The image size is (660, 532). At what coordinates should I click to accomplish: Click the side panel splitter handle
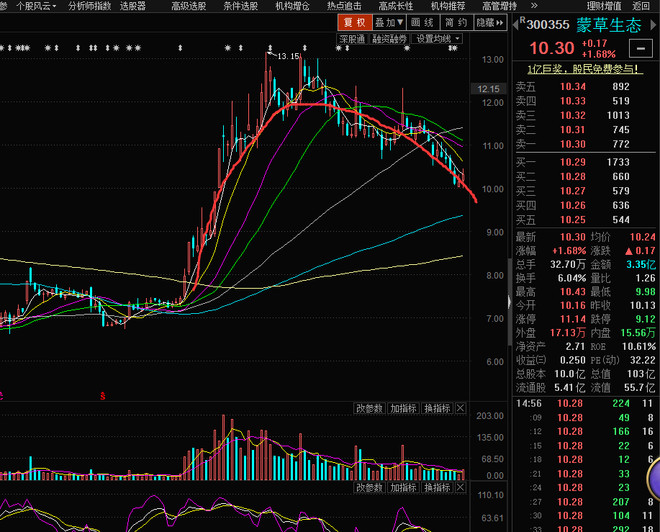click(509, 302)
